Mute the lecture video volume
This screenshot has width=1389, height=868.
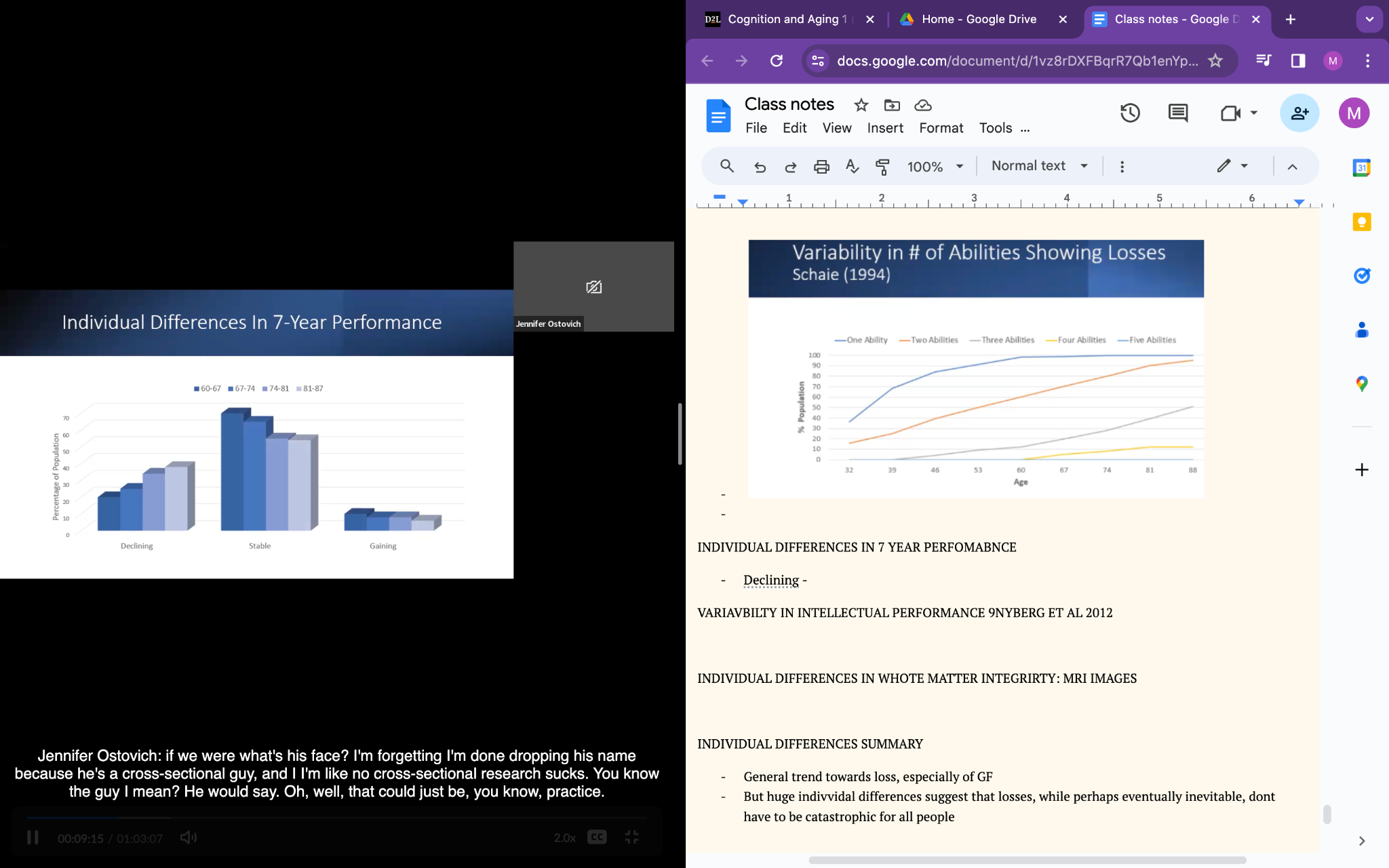pos(188,837)
